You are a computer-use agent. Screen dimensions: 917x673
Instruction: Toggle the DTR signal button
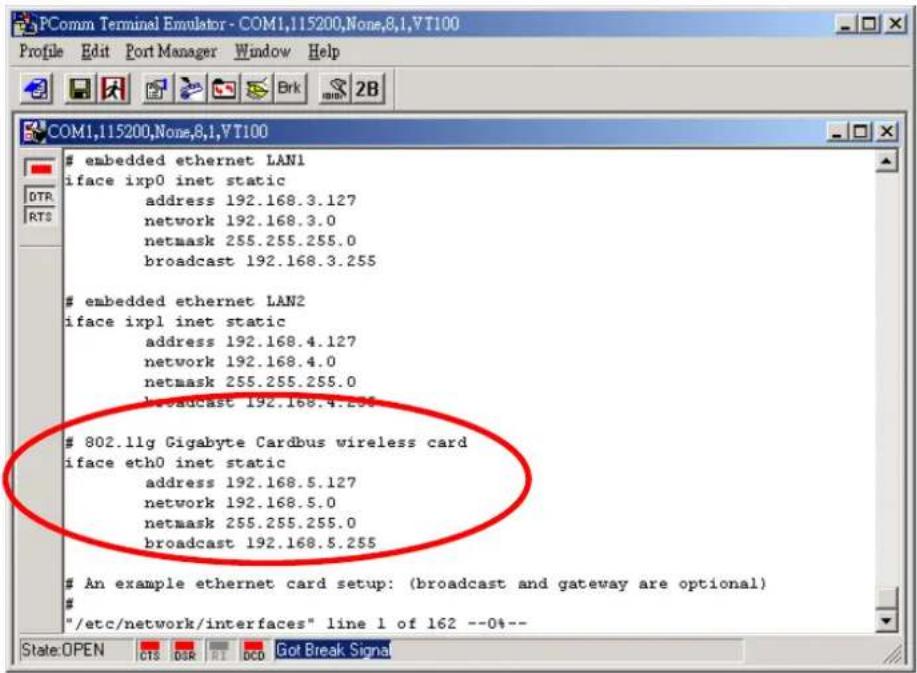click(40, 196)
